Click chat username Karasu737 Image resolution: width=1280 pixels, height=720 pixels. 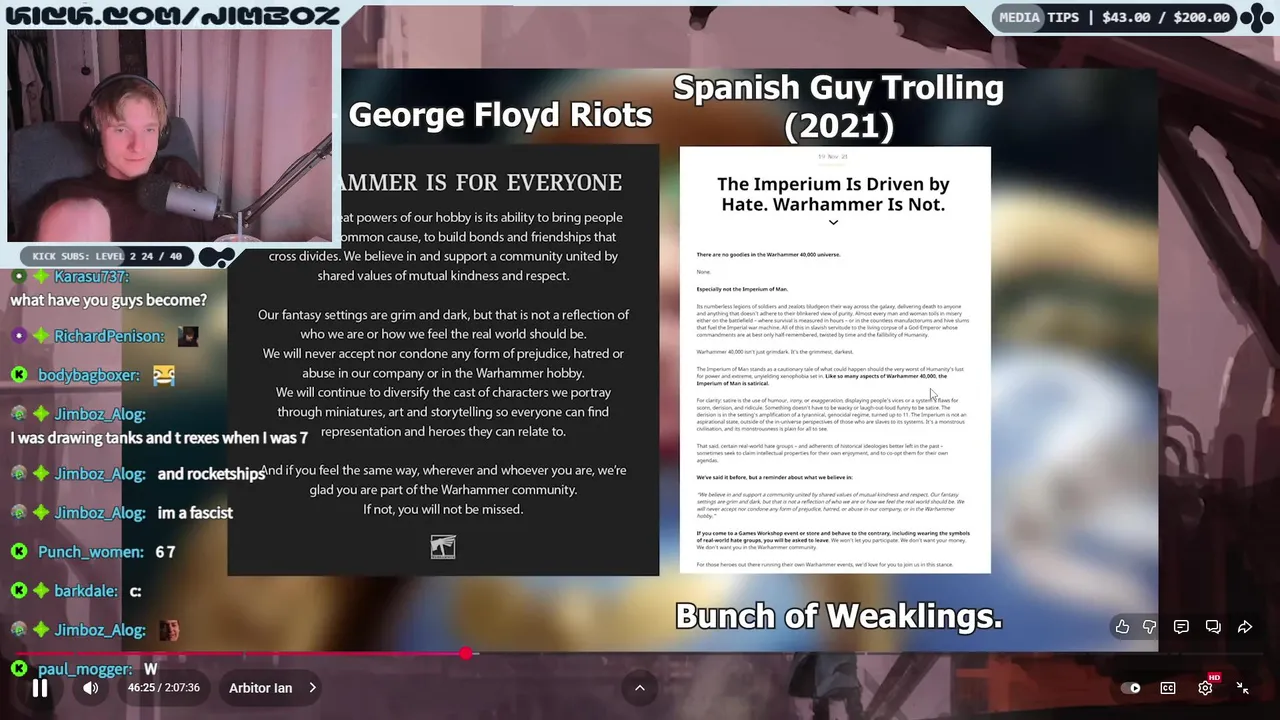tap(91, 277)
